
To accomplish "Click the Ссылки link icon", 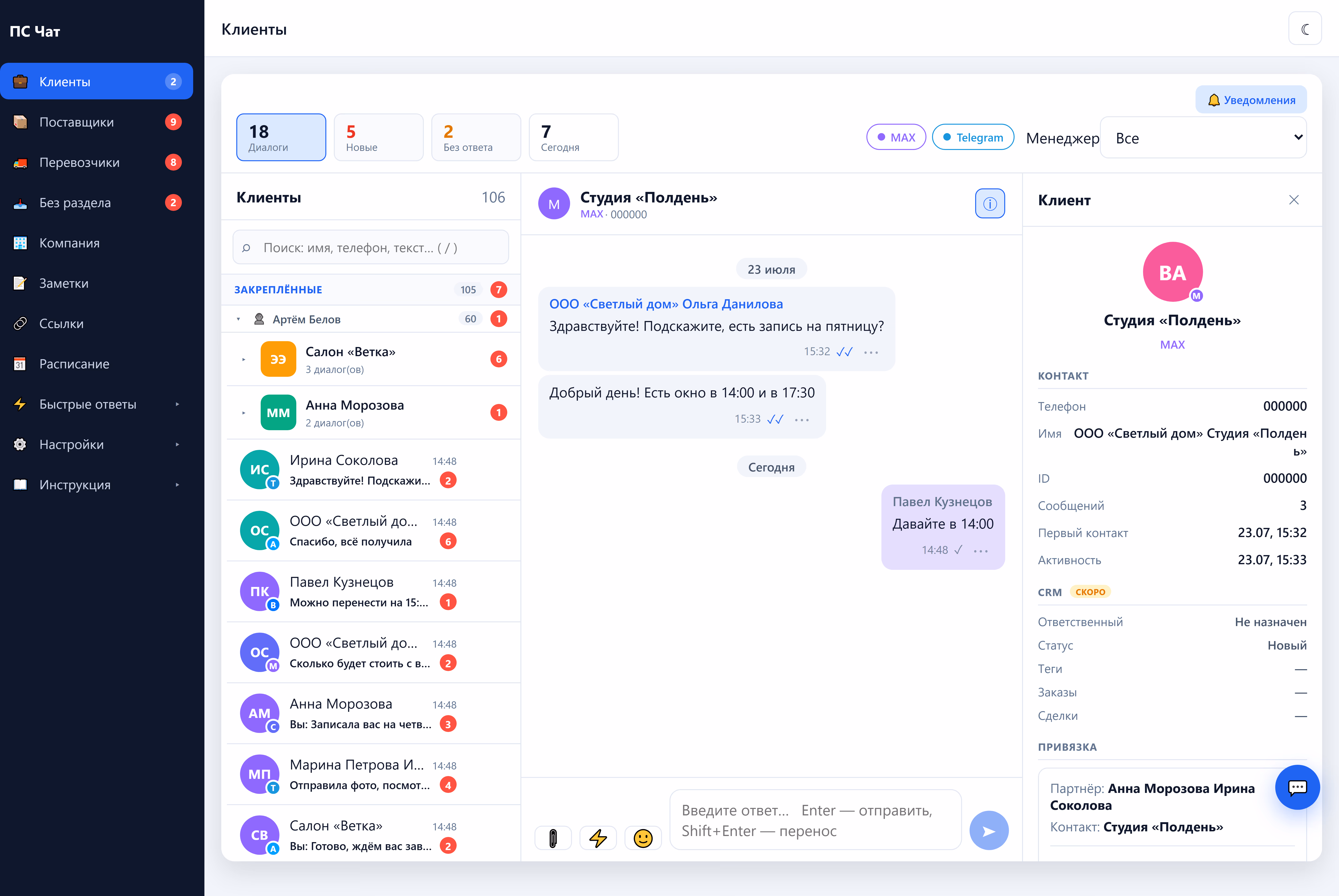I will click(x=20, y=323).
